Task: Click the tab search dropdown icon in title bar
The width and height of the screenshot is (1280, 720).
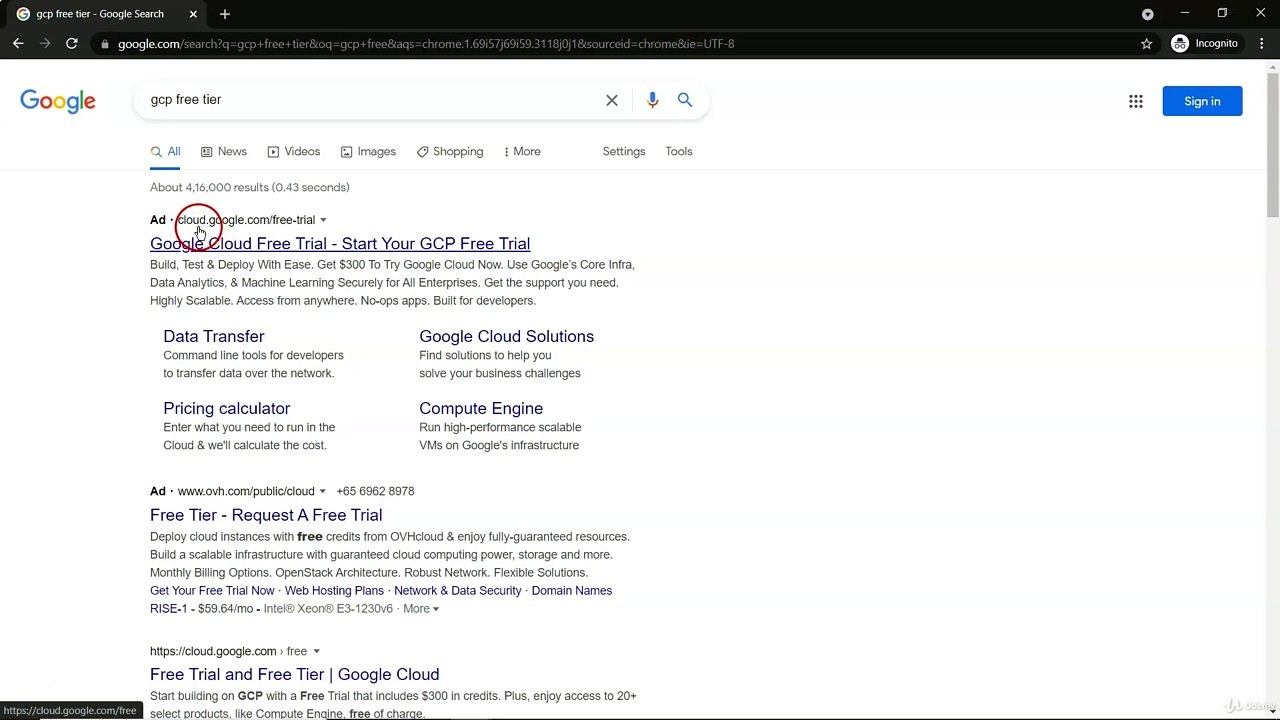Action: click(1148, 14)
